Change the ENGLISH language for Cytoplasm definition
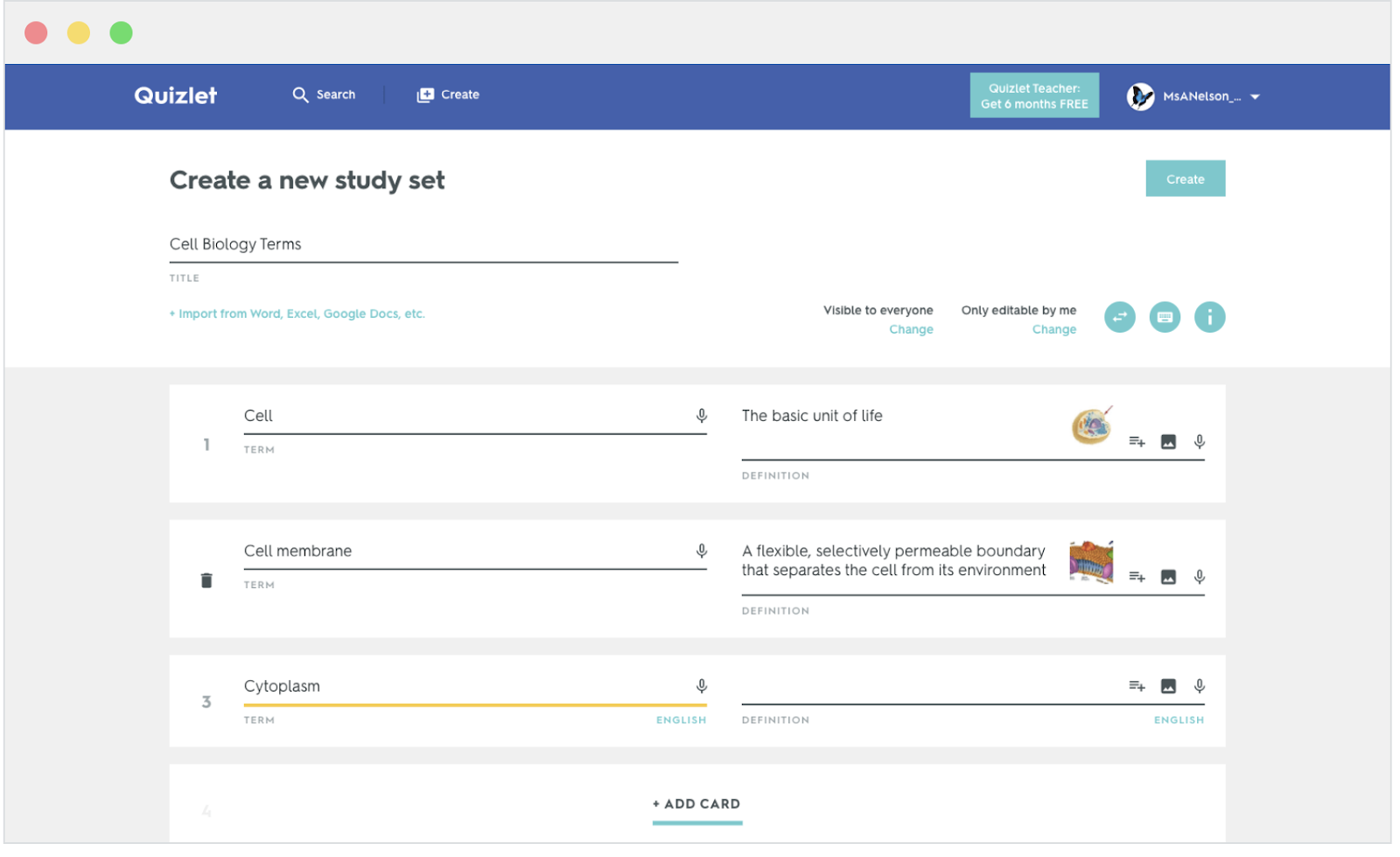The image size is (1400, 857). 1179,720
